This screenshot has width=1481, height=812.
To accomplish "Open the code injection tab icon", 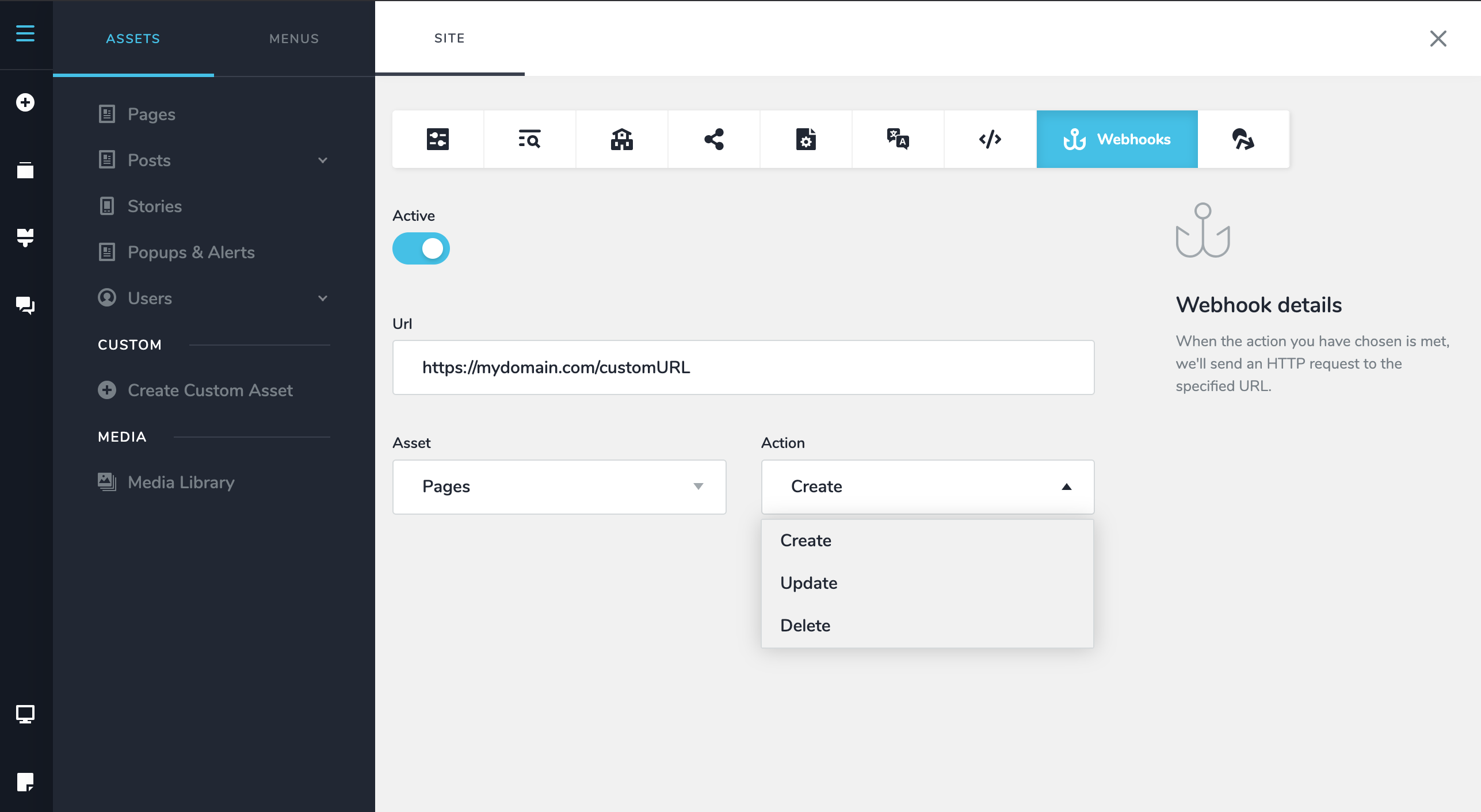I will (990, 139).
